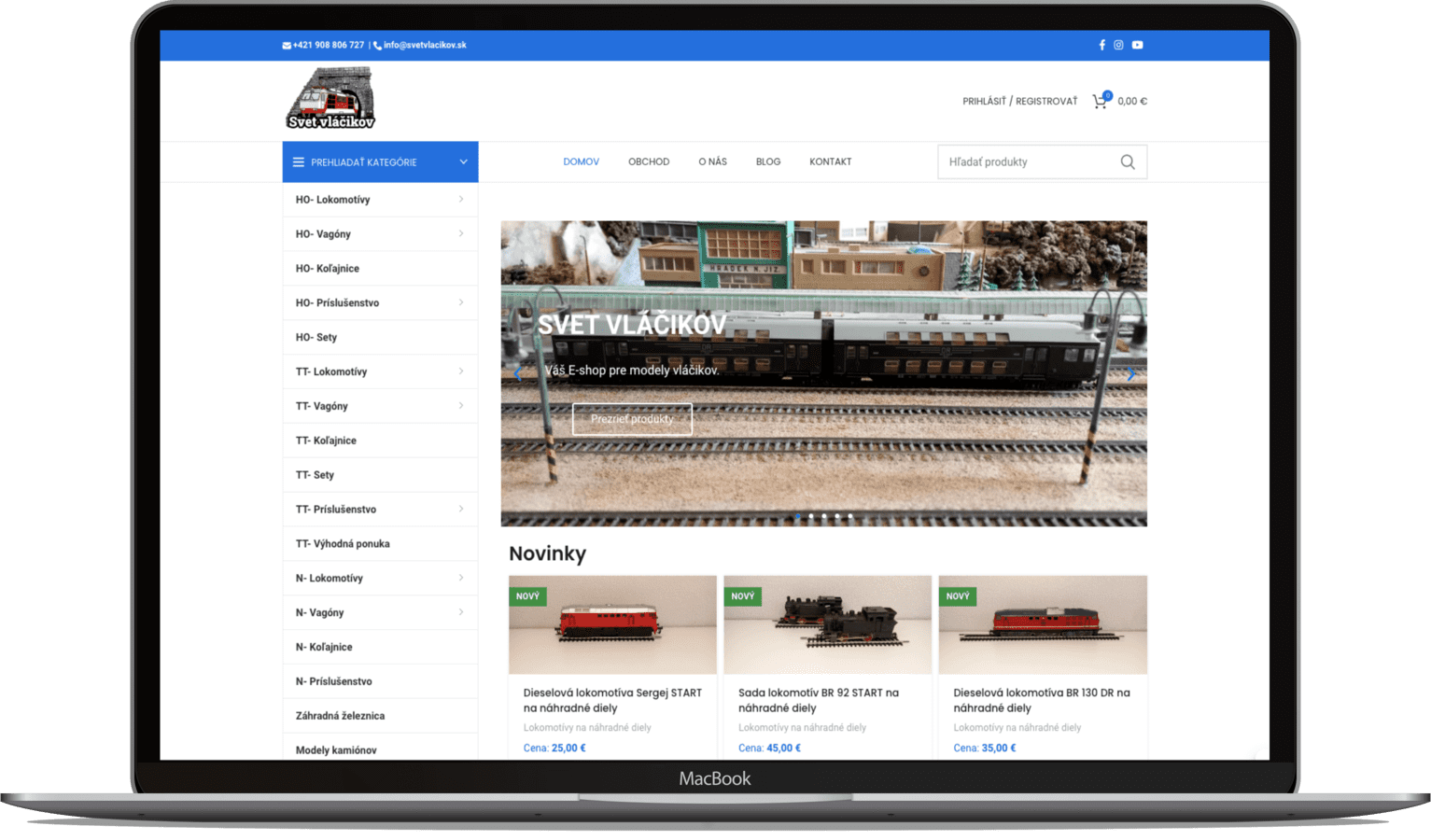Click the NOVÝ badge on Sergej product
Viewport: 1431px width, 840px height.
tap(528, 595)
